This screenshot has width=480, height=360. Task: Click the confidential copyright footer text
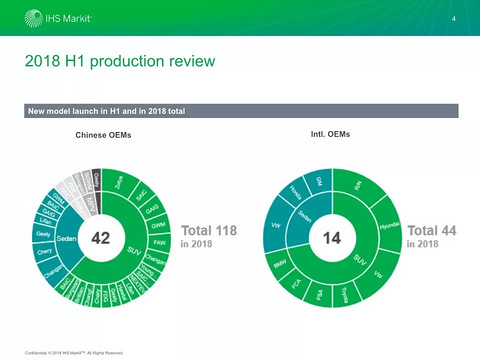point(74,353)
